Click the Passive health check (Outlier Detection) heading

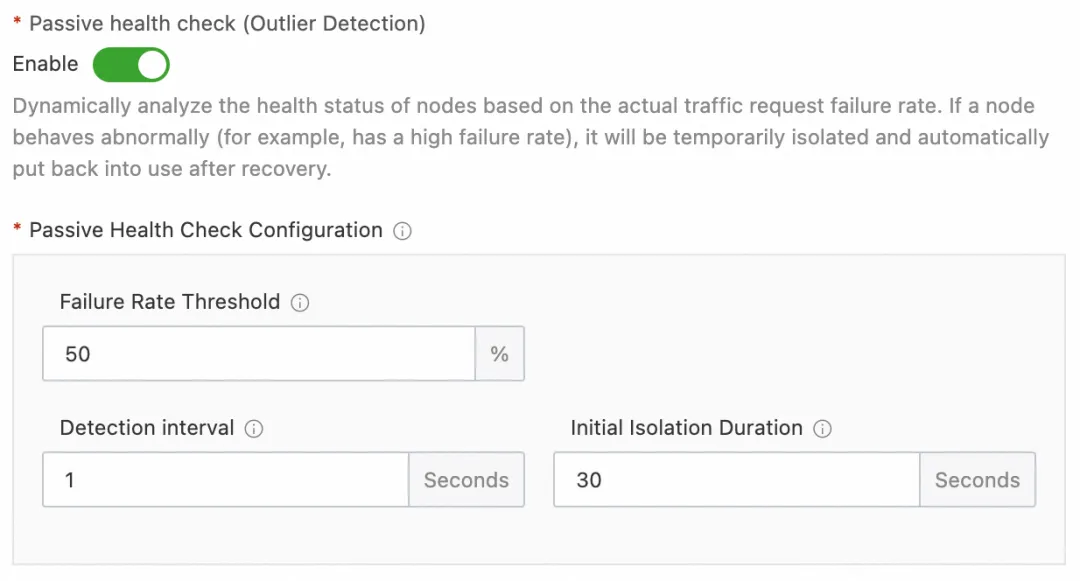(227, 24)
